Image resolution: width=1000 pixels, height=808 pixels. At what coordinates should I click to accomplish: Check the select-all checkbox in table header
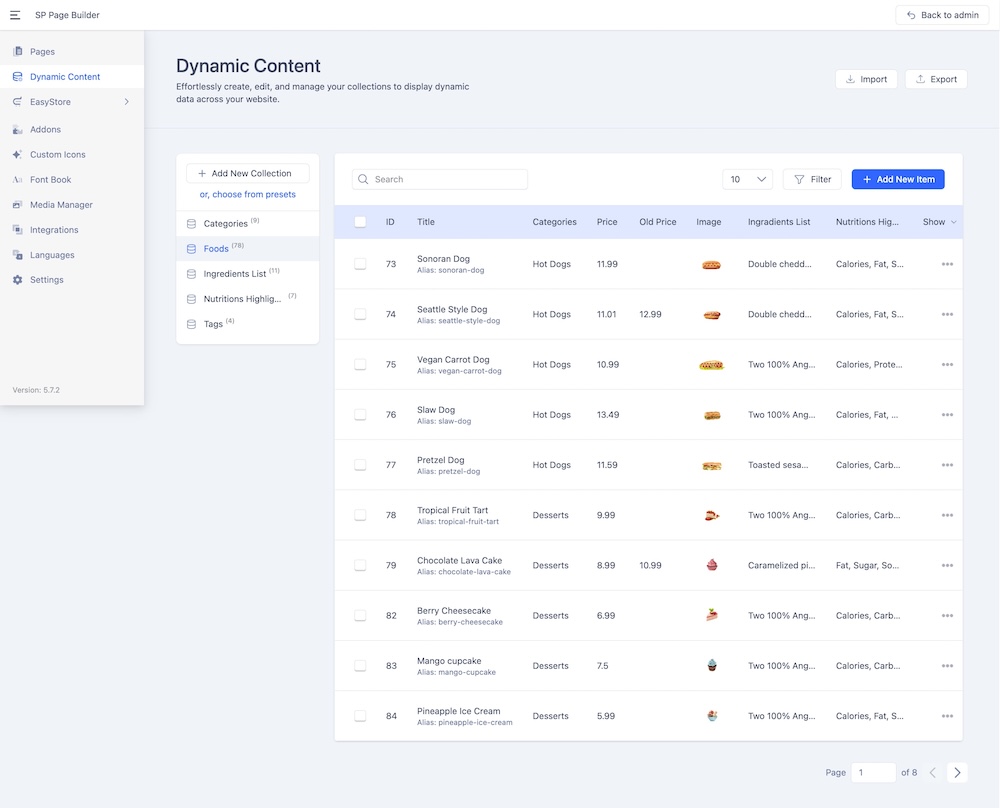[x=360, y=222]
